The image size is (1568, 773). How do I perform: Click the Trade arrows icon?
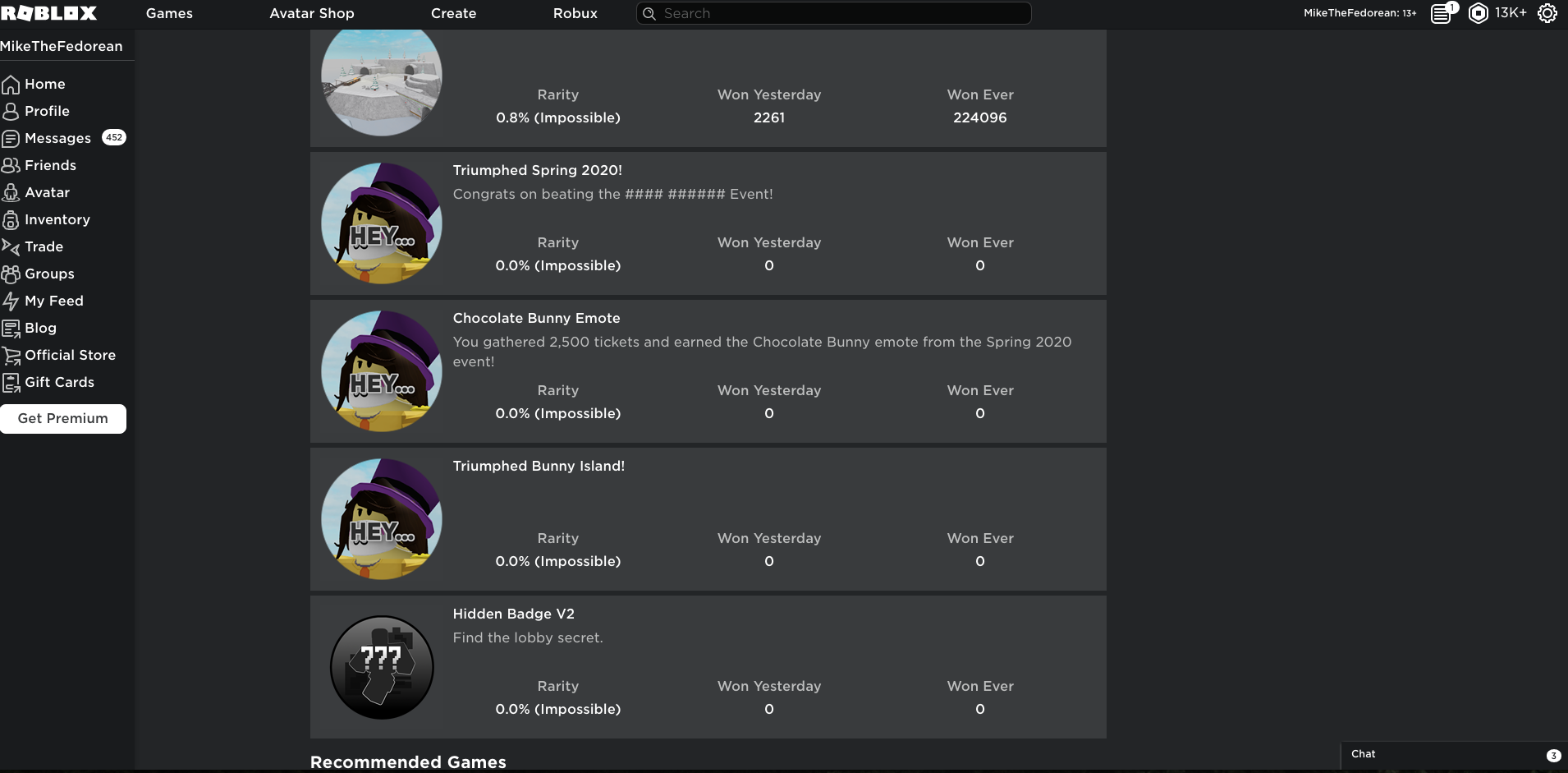point(11,247)
